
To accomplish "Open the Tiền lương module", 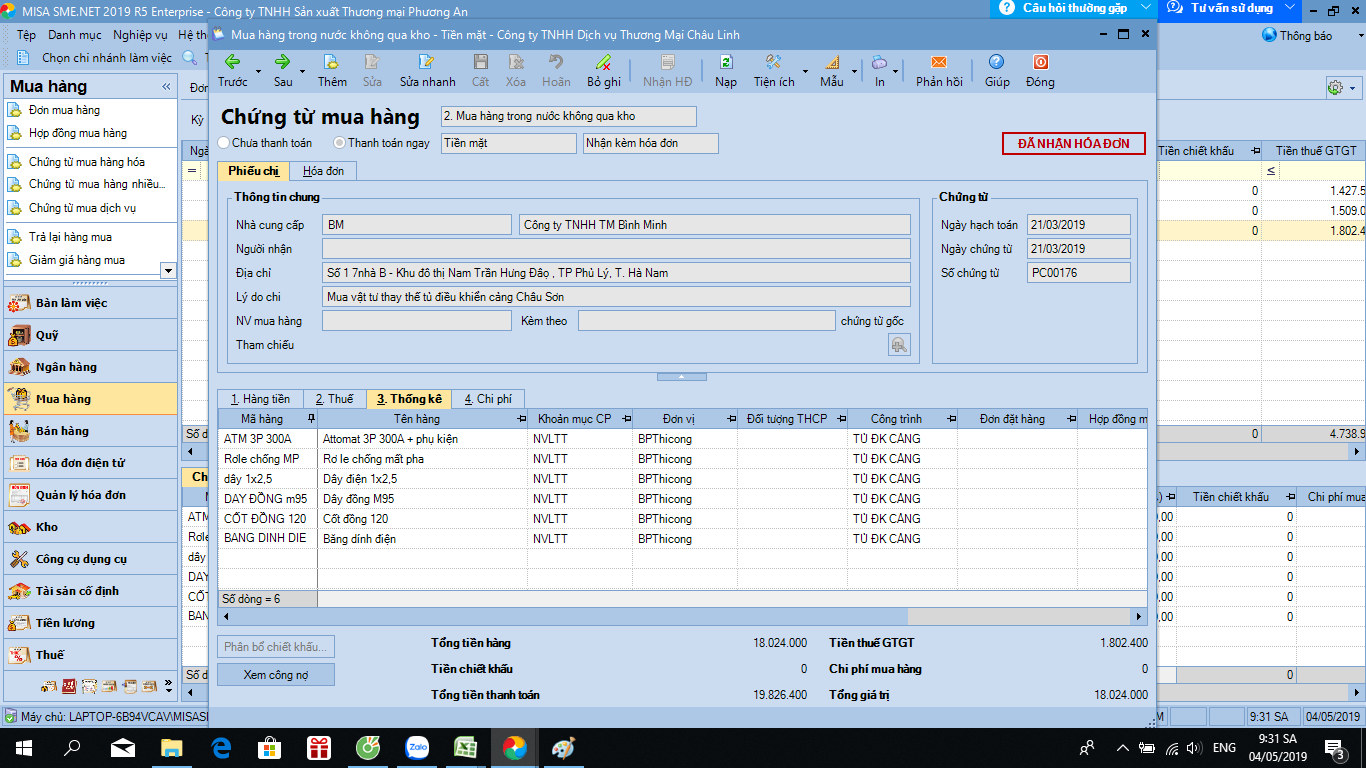I will point(90,623).
